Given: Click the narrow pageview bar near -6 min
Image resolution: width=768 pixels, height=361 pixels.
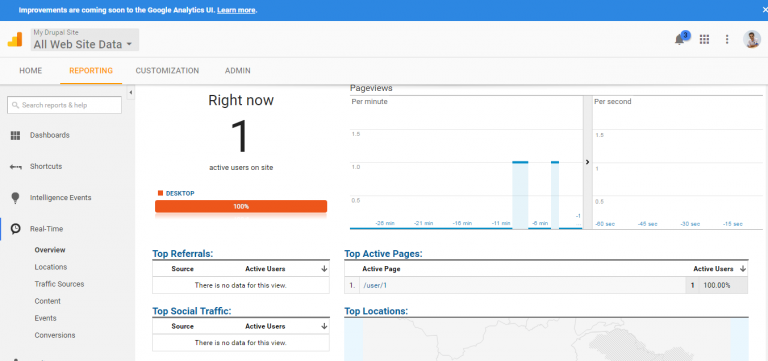Looking at the screenshot, I should coord(555,195).
